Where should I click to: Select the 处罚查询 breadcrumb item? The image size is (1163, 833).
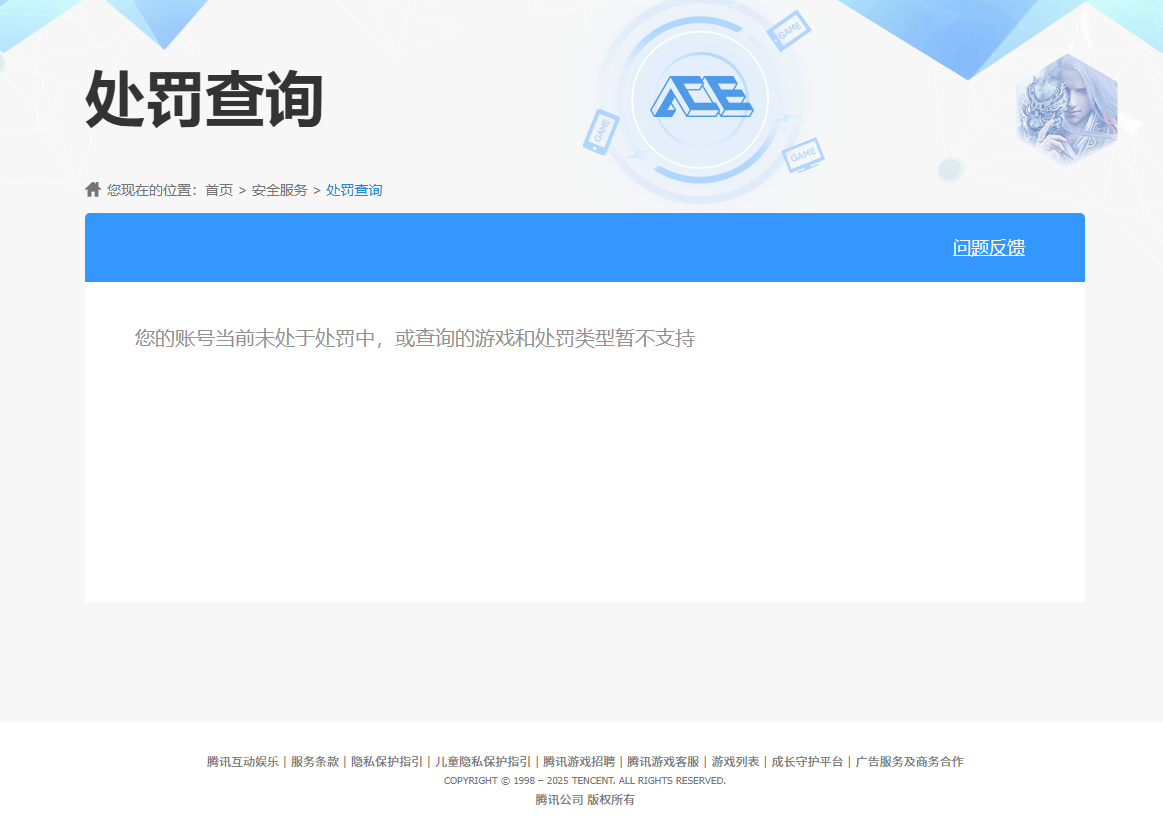(352, 190)
